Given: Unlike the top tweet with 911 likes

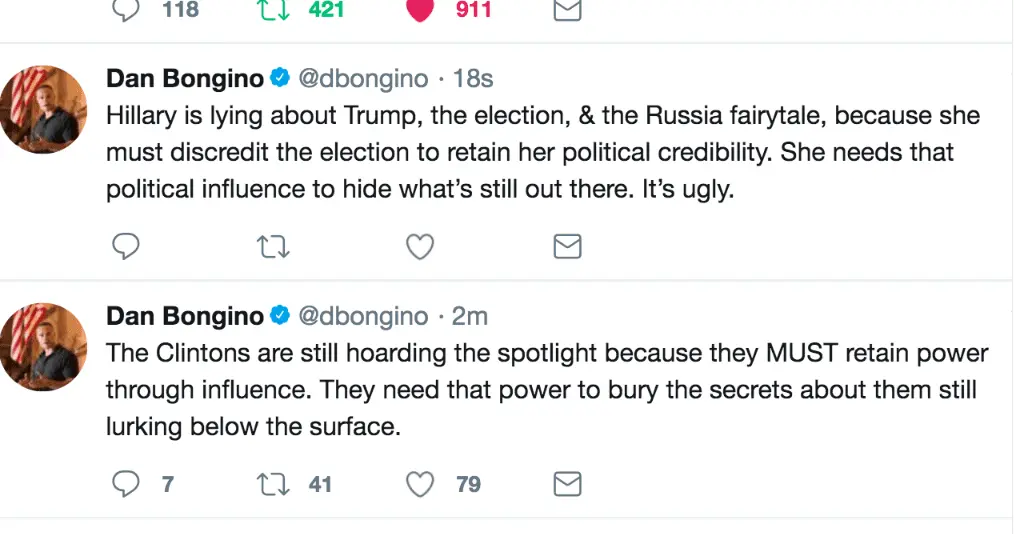Looking at the screenshot, I should coord(421,10).
